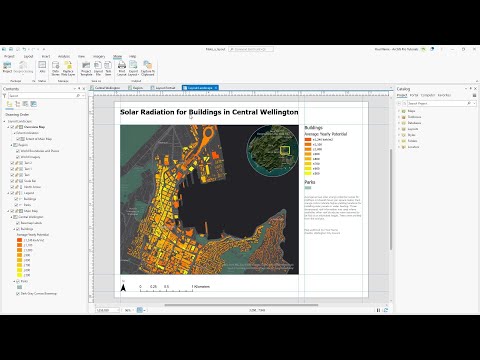Close the Layout Landscape view tab
Viewport: 480px width, 360px height.
click(216, 88)
